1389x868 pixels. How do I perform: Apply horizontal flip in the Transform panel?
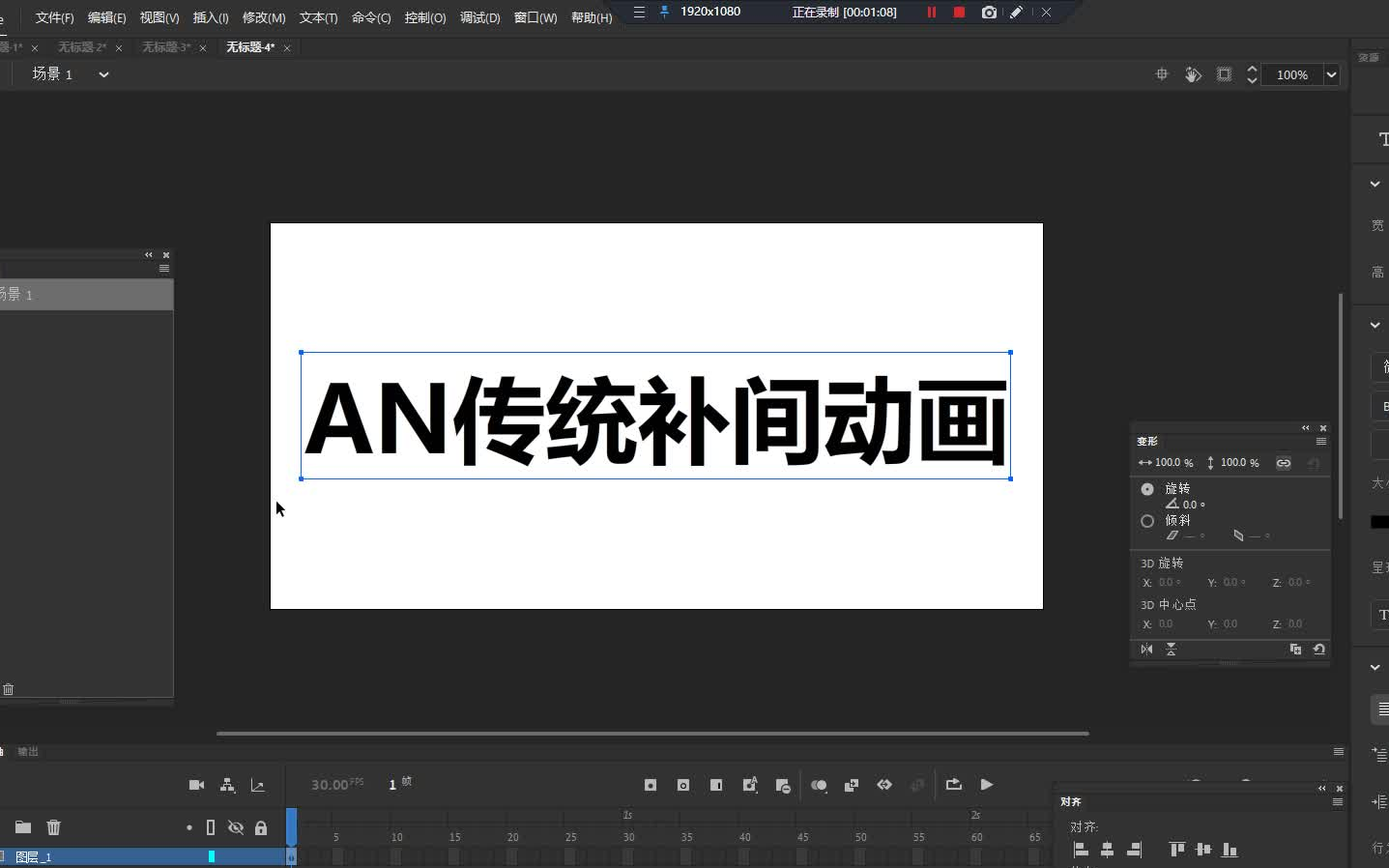coord(1146,650)
